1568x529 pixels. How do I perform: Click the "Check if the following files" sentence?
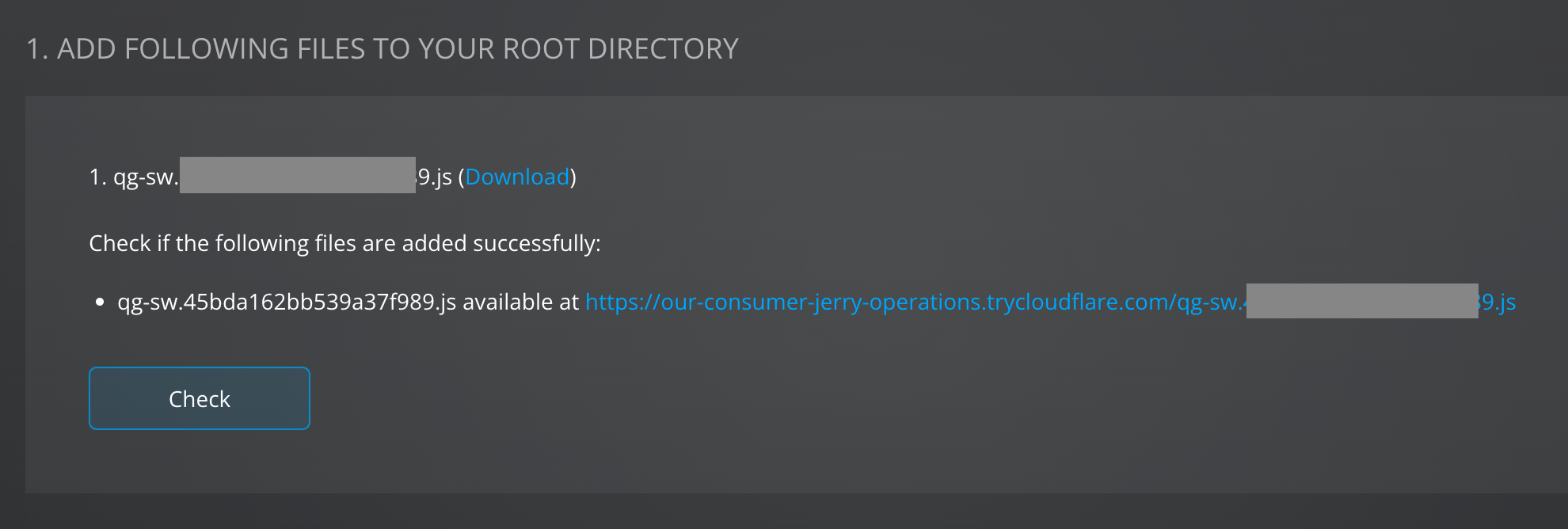point(344,243)
